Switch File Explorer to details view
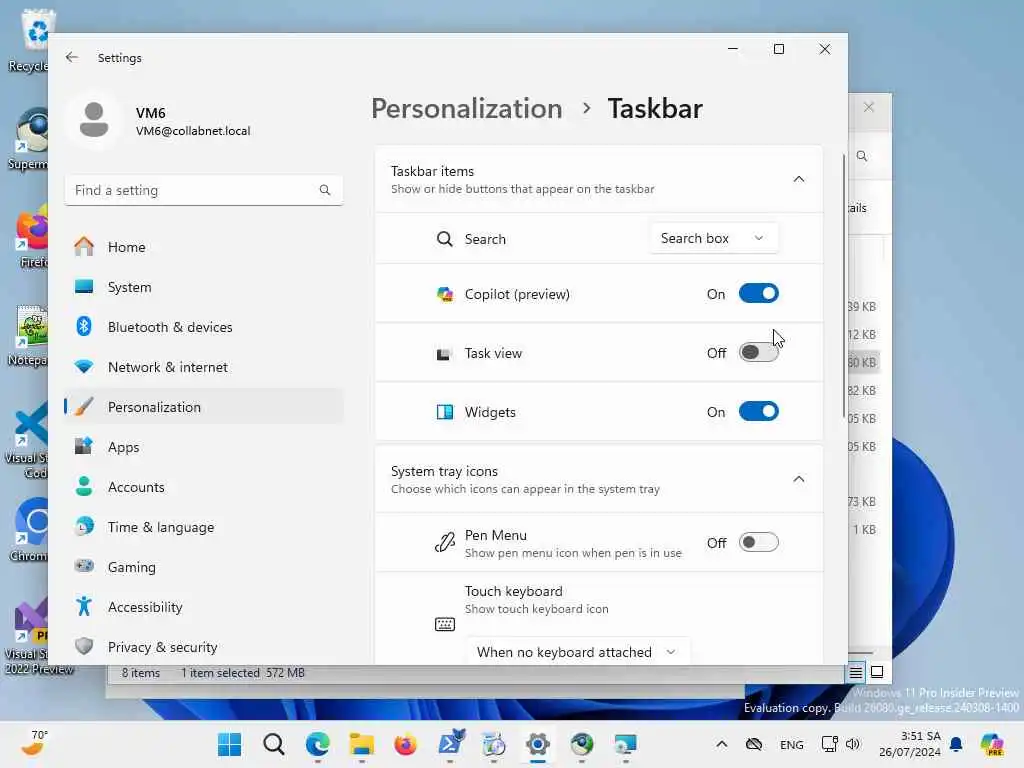Screen dimensions: 1024x768 pos(856,672)
